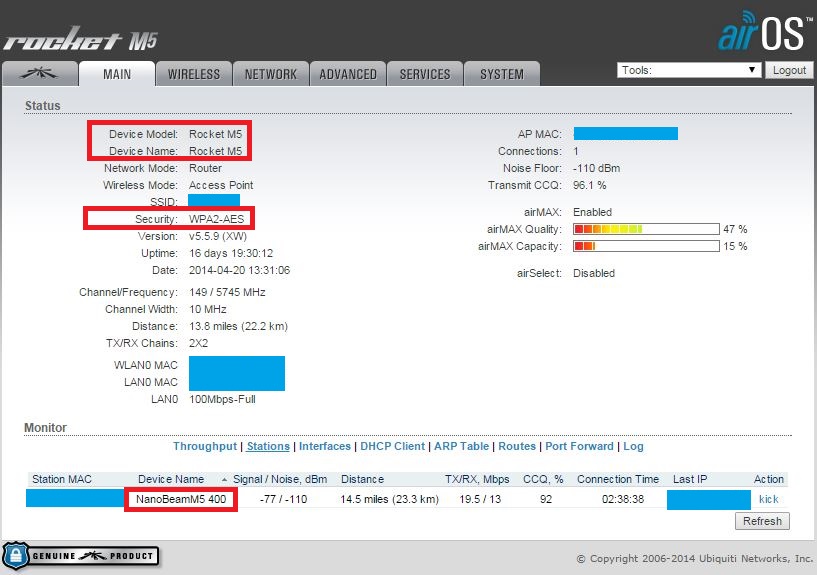View the DHCP Client link
817x575 pixels.
pyautogui.click(x=392, y=446)
